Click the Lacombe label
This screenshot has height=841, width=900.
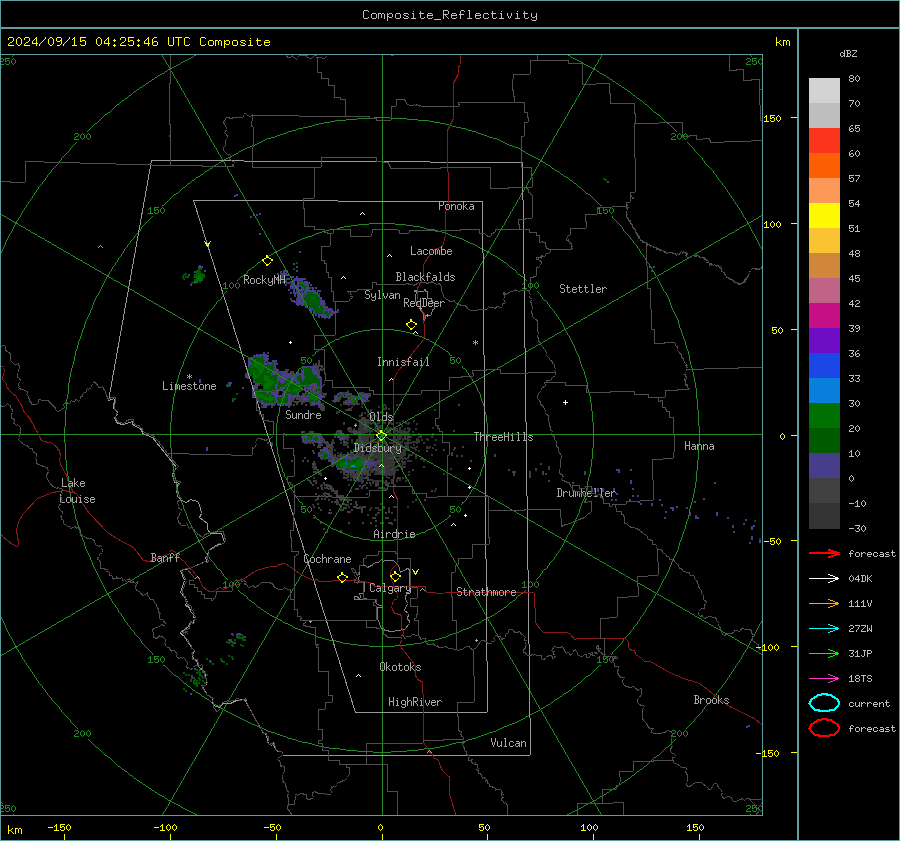(431, 251)
